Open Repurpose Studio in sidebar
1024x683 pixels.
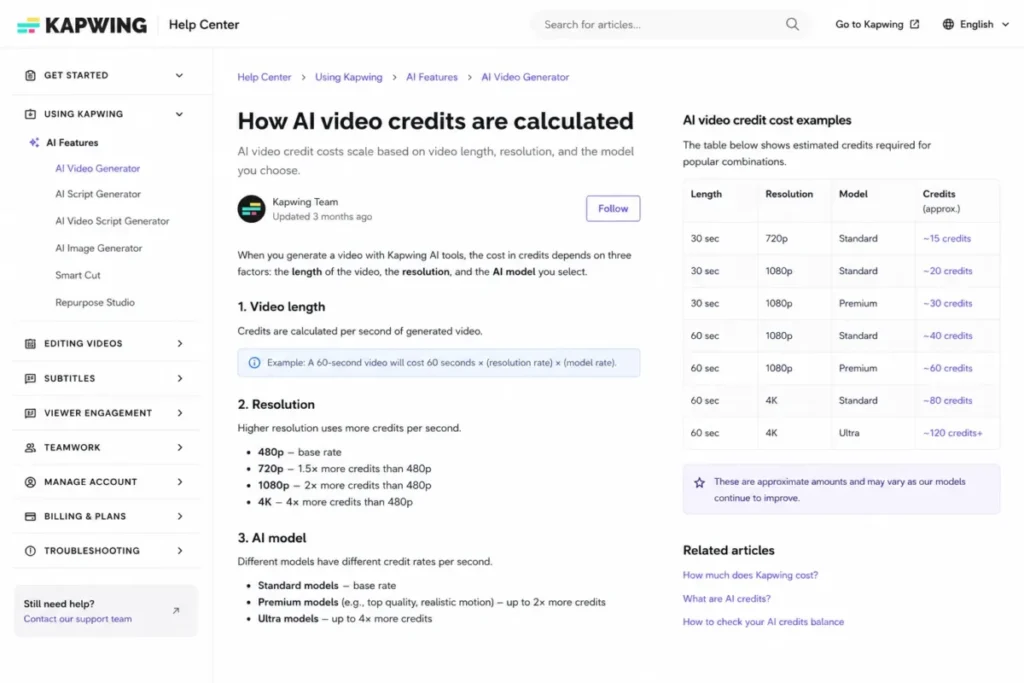(x=95, y=302)
